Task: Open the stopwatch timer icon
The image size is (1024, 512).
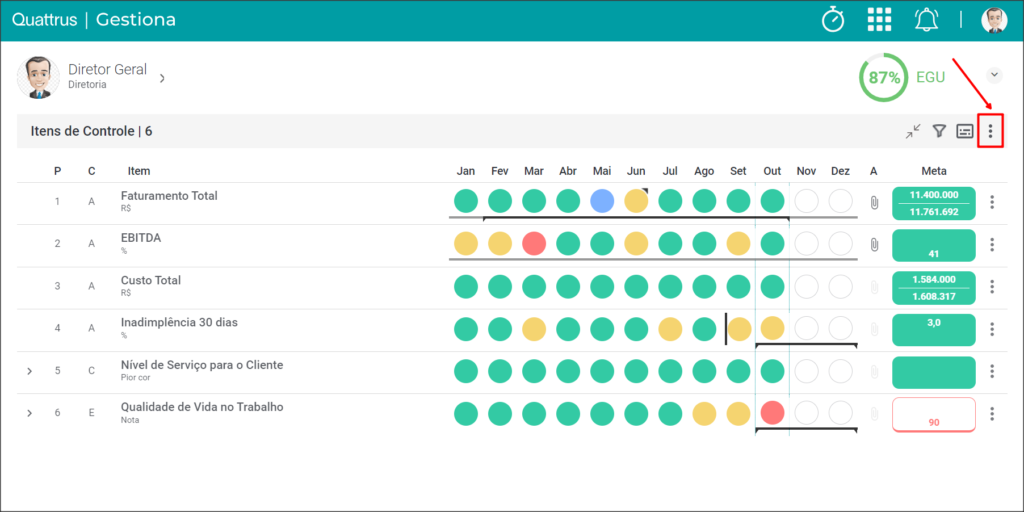Action: (833, 20)
